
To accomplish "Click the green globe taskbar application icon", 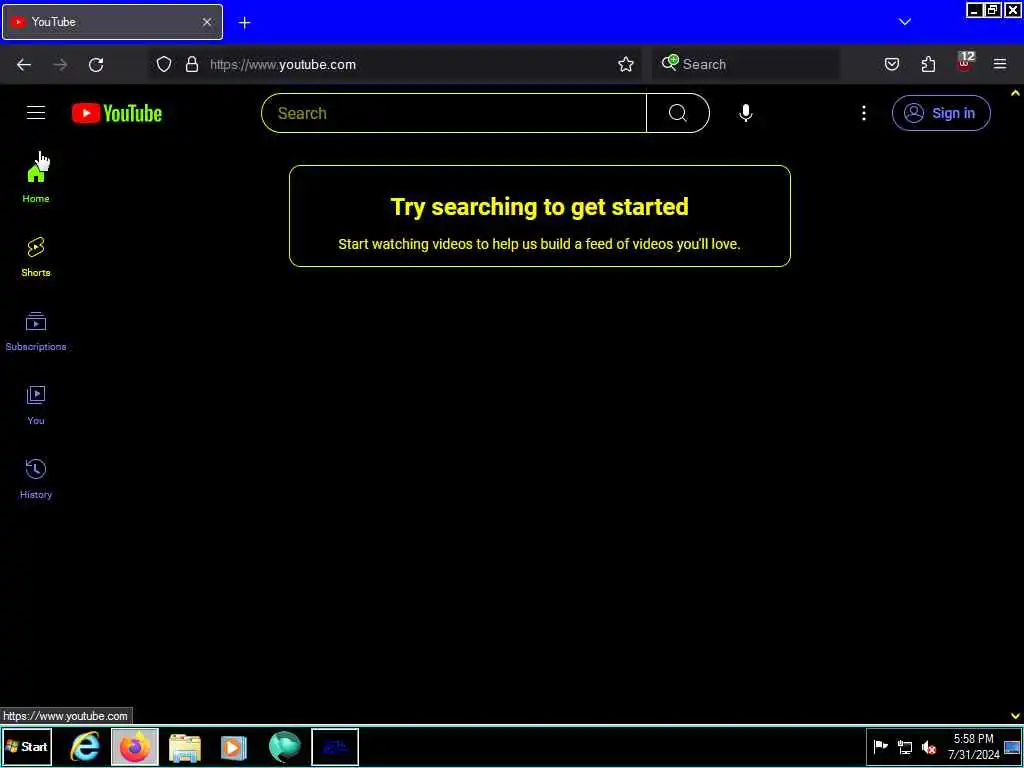I will 284,747.
